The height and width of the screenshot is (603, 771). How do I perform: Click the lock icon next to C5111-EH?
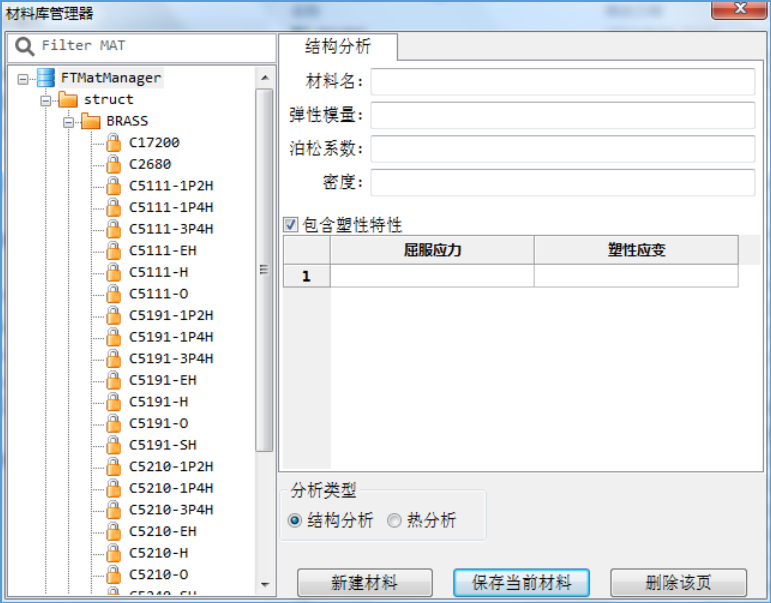(113, 251)
